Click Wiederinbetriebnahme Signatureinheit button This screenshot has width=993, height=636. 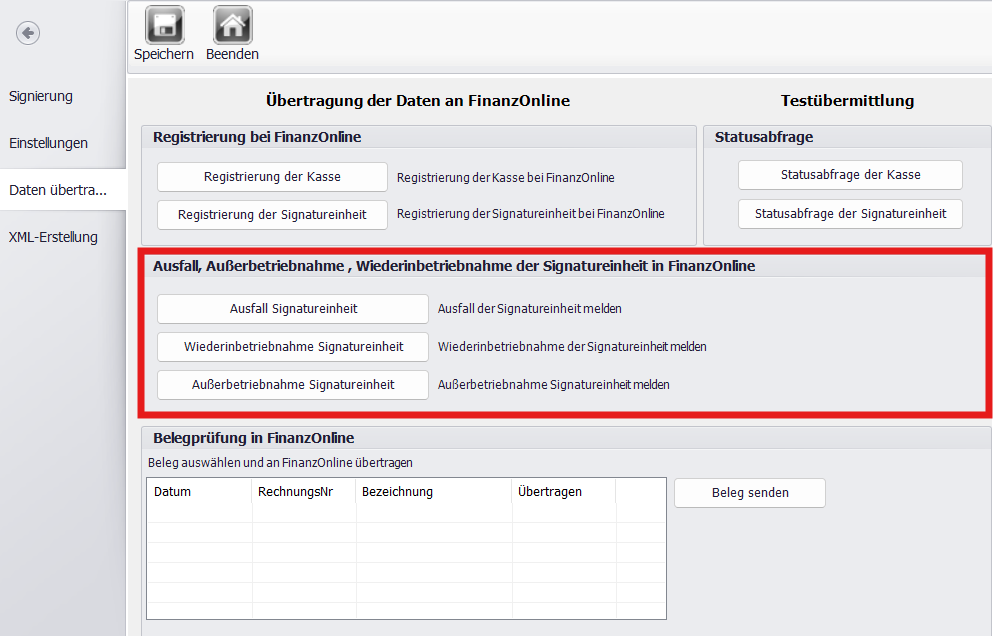[293, 347]
